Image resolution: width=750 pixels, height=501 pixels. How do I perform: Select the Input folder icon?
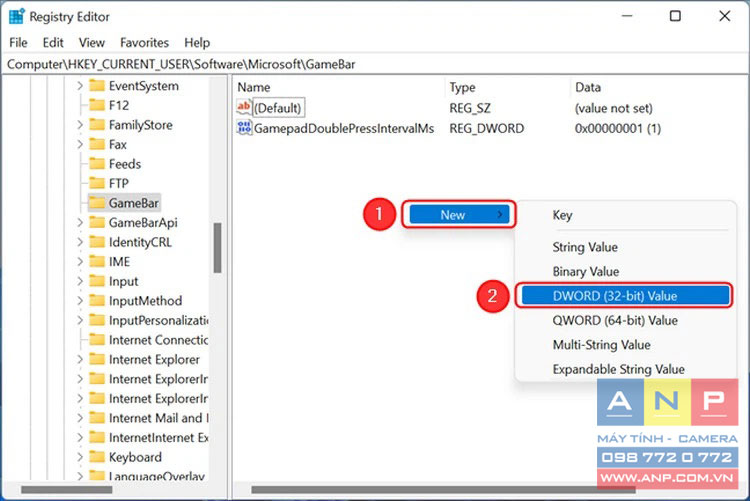97,281
